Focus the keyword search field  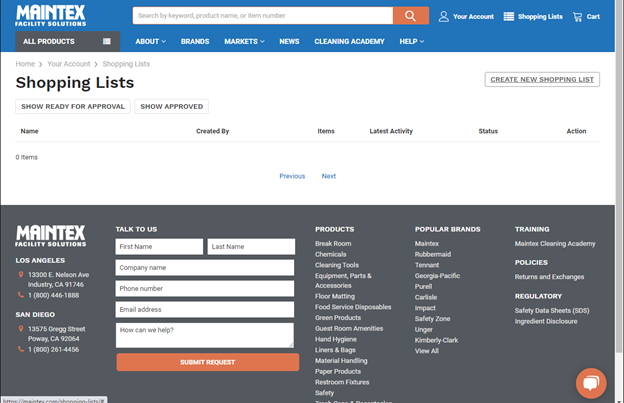263,16
